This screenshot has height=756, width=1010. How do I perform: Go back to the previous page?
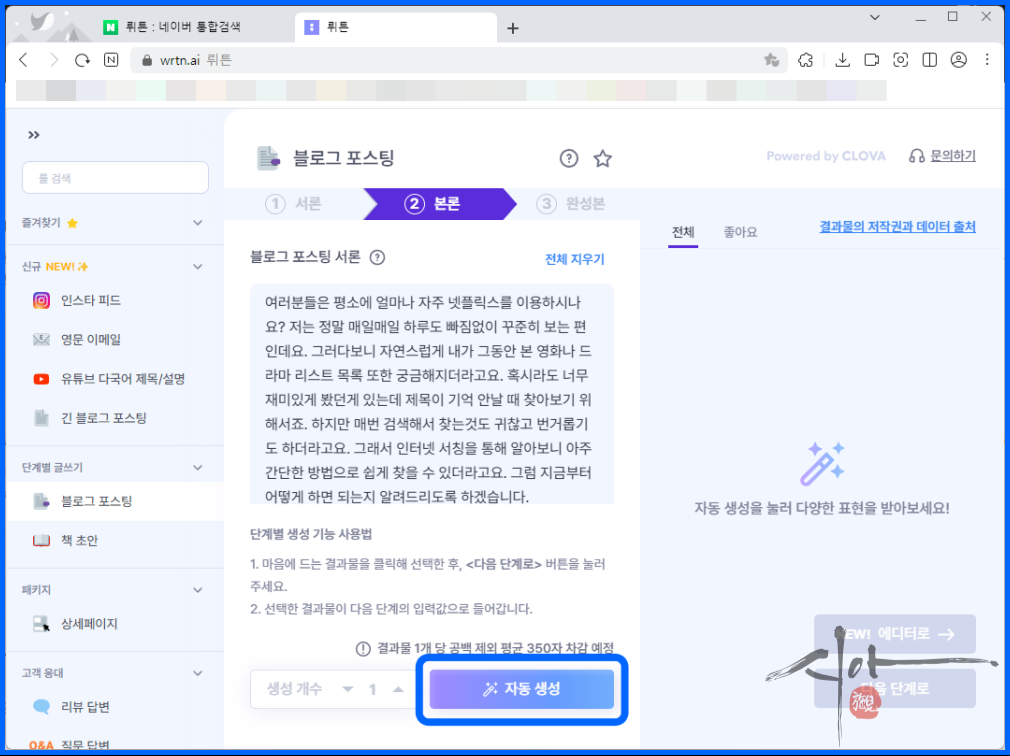pos(24,60)
